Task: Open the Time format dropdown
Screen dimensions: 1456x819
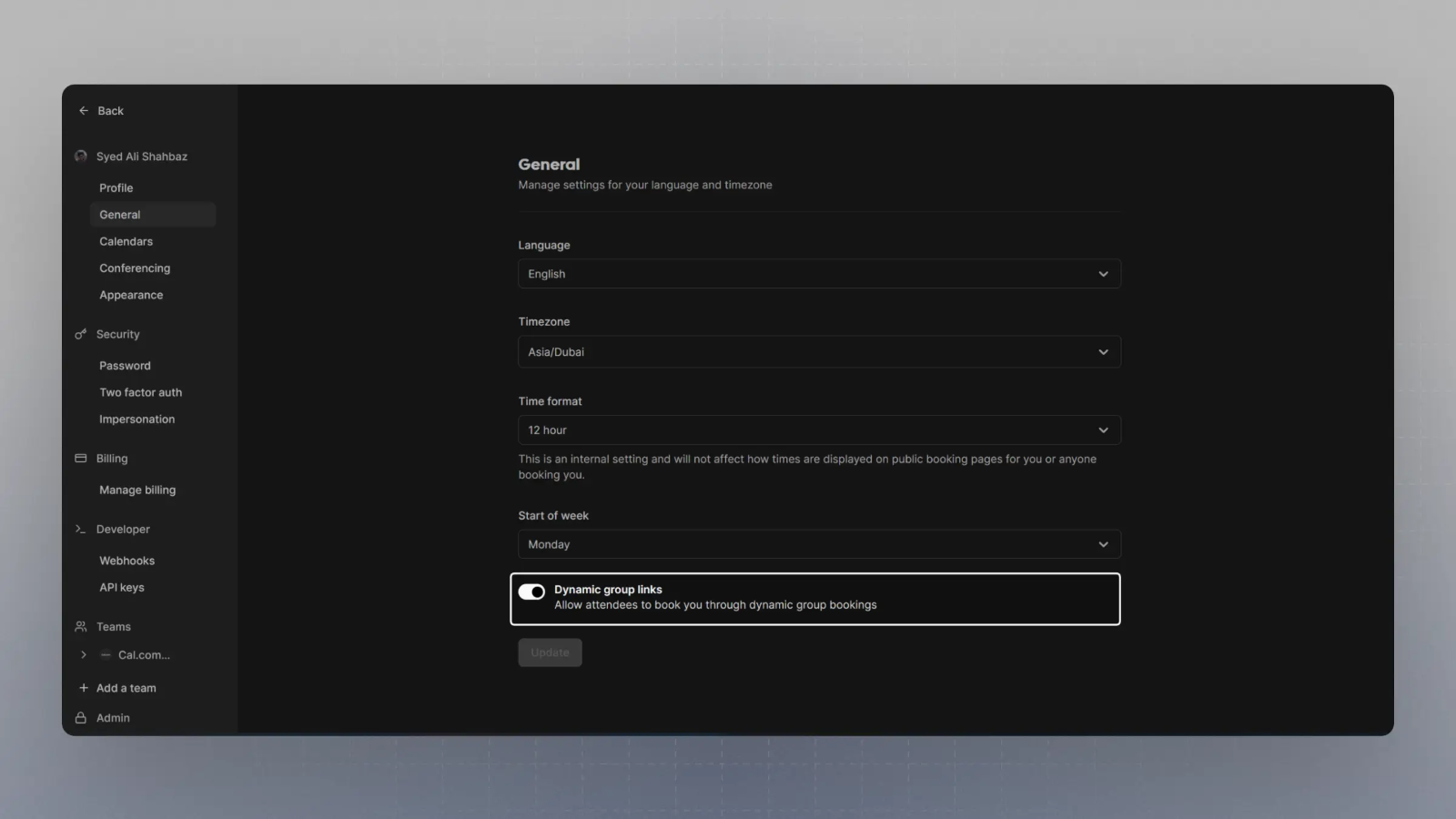Action: (819, 430)
